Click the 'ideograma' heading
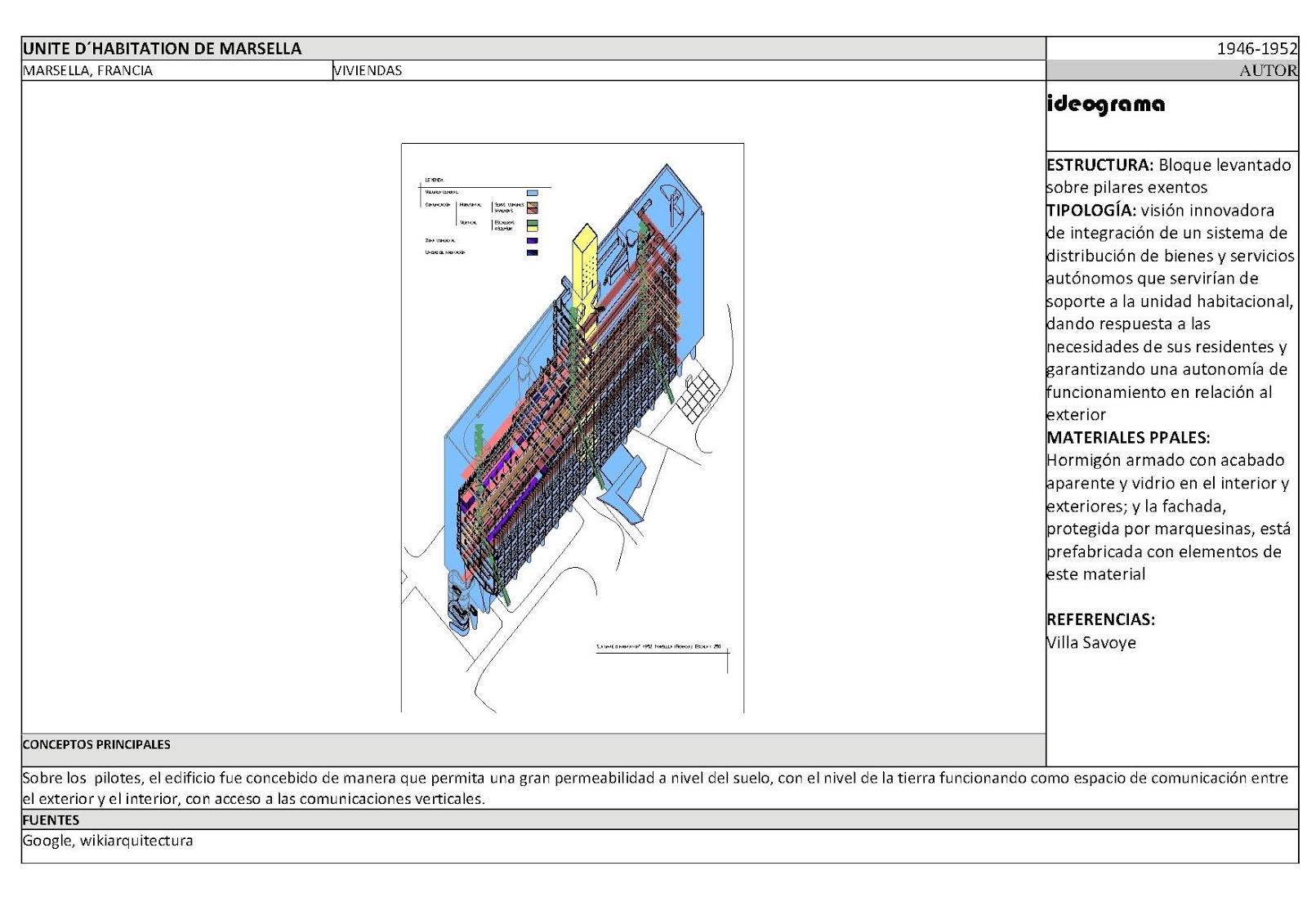This screenshot has width=1307, height=924. (x=1106, y=105)
